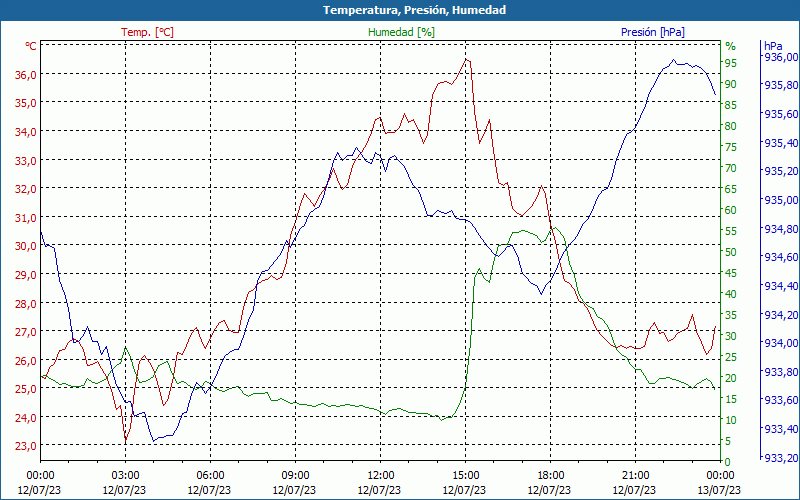Click the '26,0' temperature axis value

click(x=27, y=360)
